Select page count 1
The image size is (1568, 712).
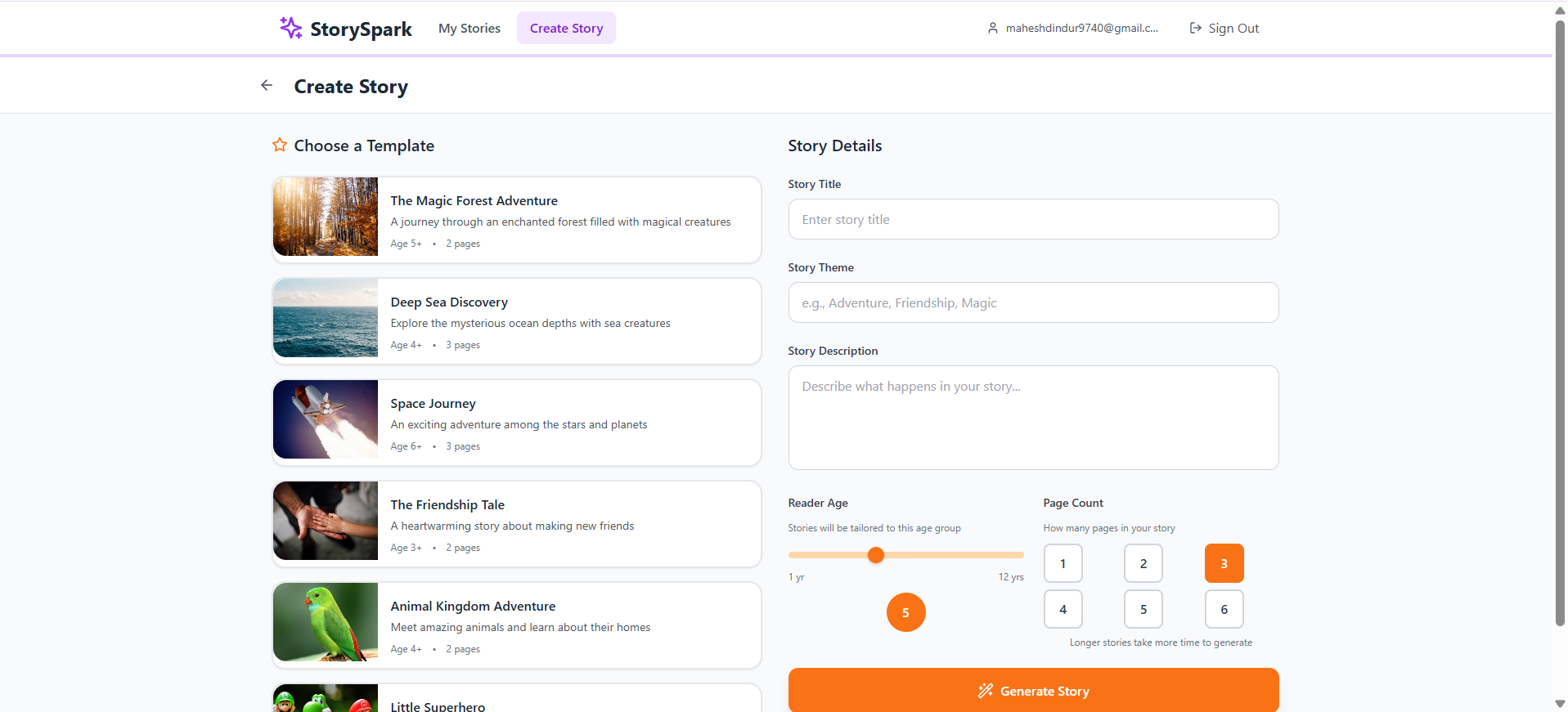(x=1063, y=563)
